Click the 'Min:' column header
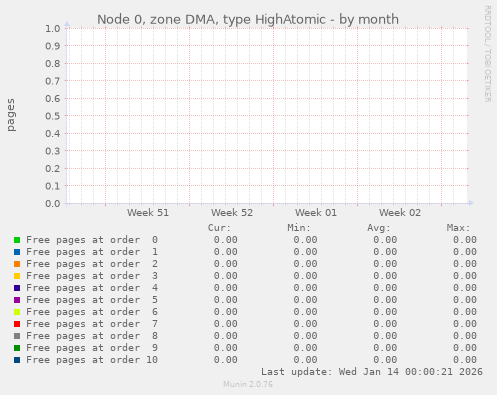Screen dimensions: 497x395 299,228
